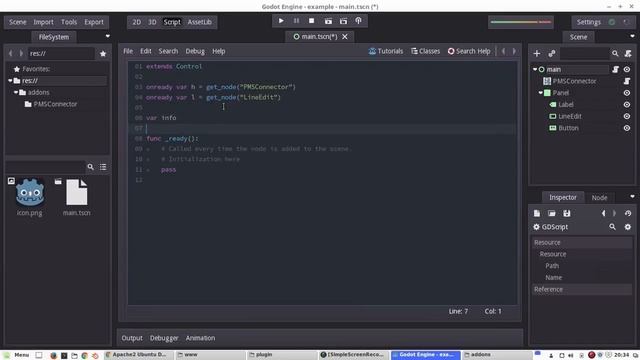The height and width of the screenshot is (360, 640).
Task: Stop the running scene
Action: tap(311, 21)
